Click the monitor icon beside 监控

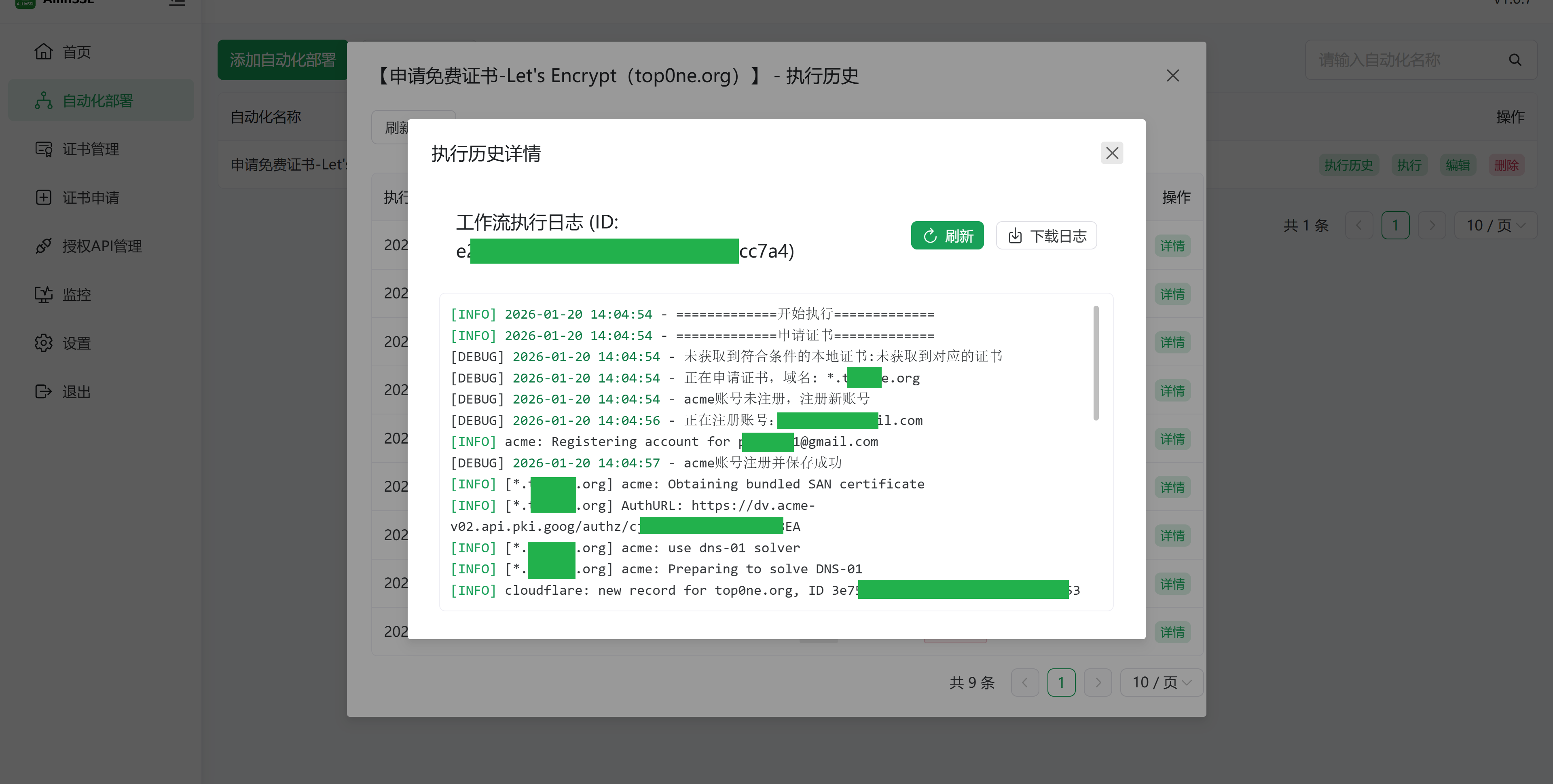tap(43, 295)
